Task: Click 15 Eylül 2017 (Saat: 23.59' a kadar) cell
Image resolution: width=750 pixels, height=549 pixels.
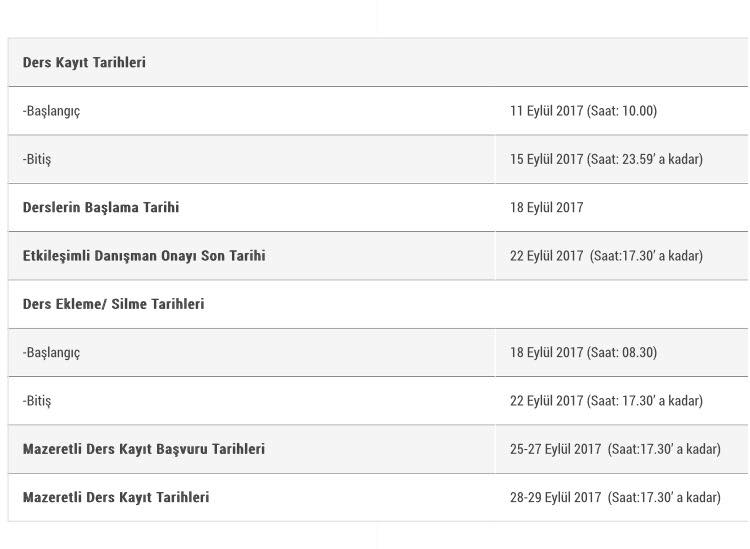Action: tap(606, 159)
